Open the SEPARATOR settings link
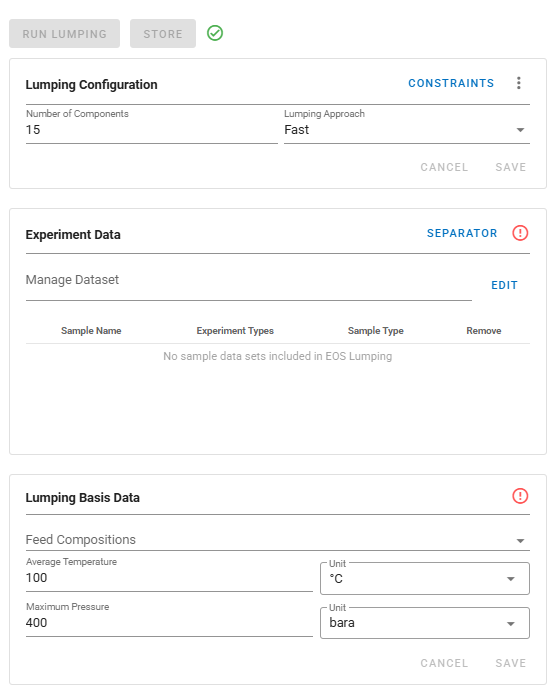This screenshot has width=553, height=694. [462, 233]
